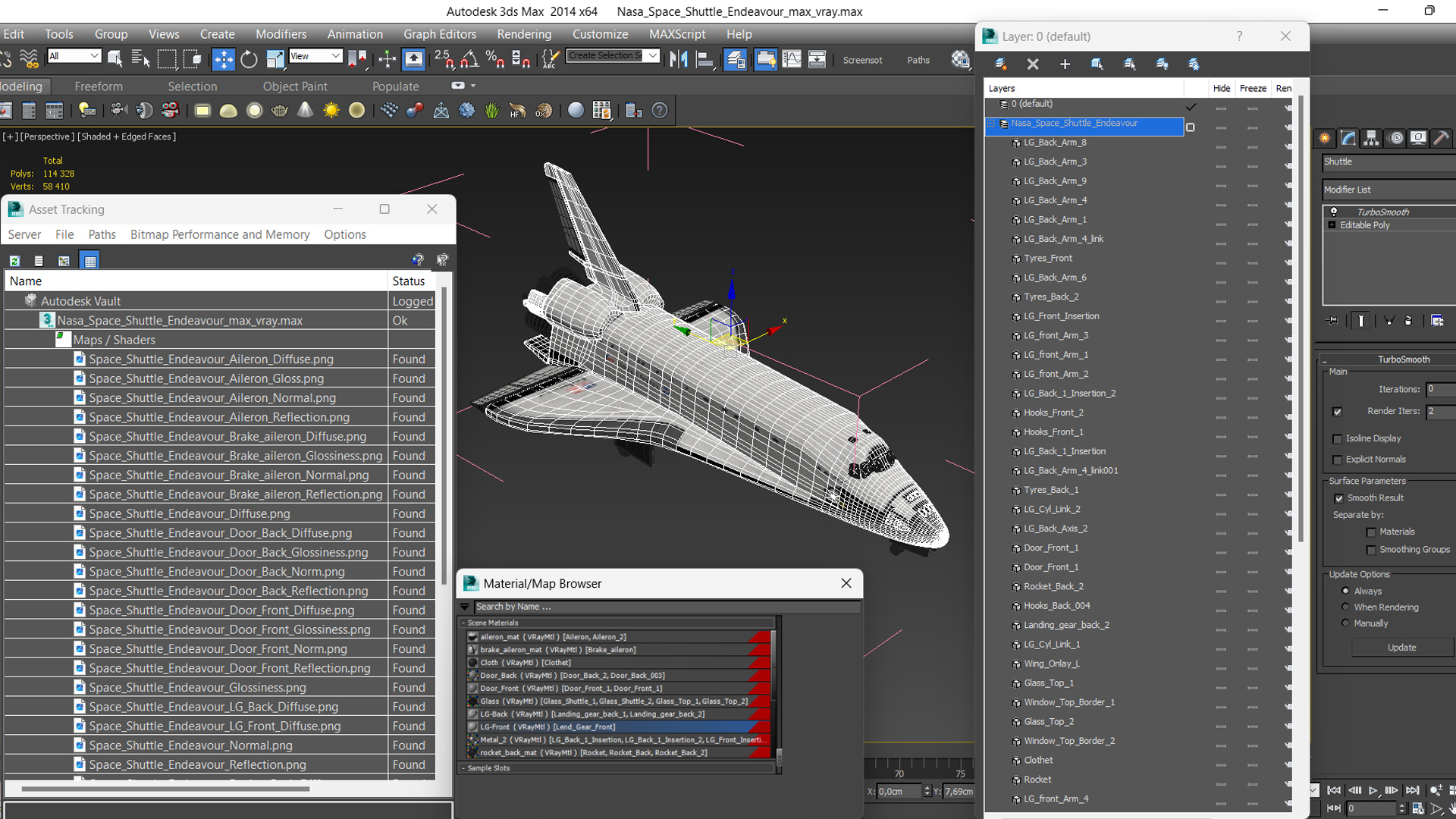This screenshot has width=1456, height=819.
Task: Enable Explicit Normals checkbox
Action: click(1338, 460)
